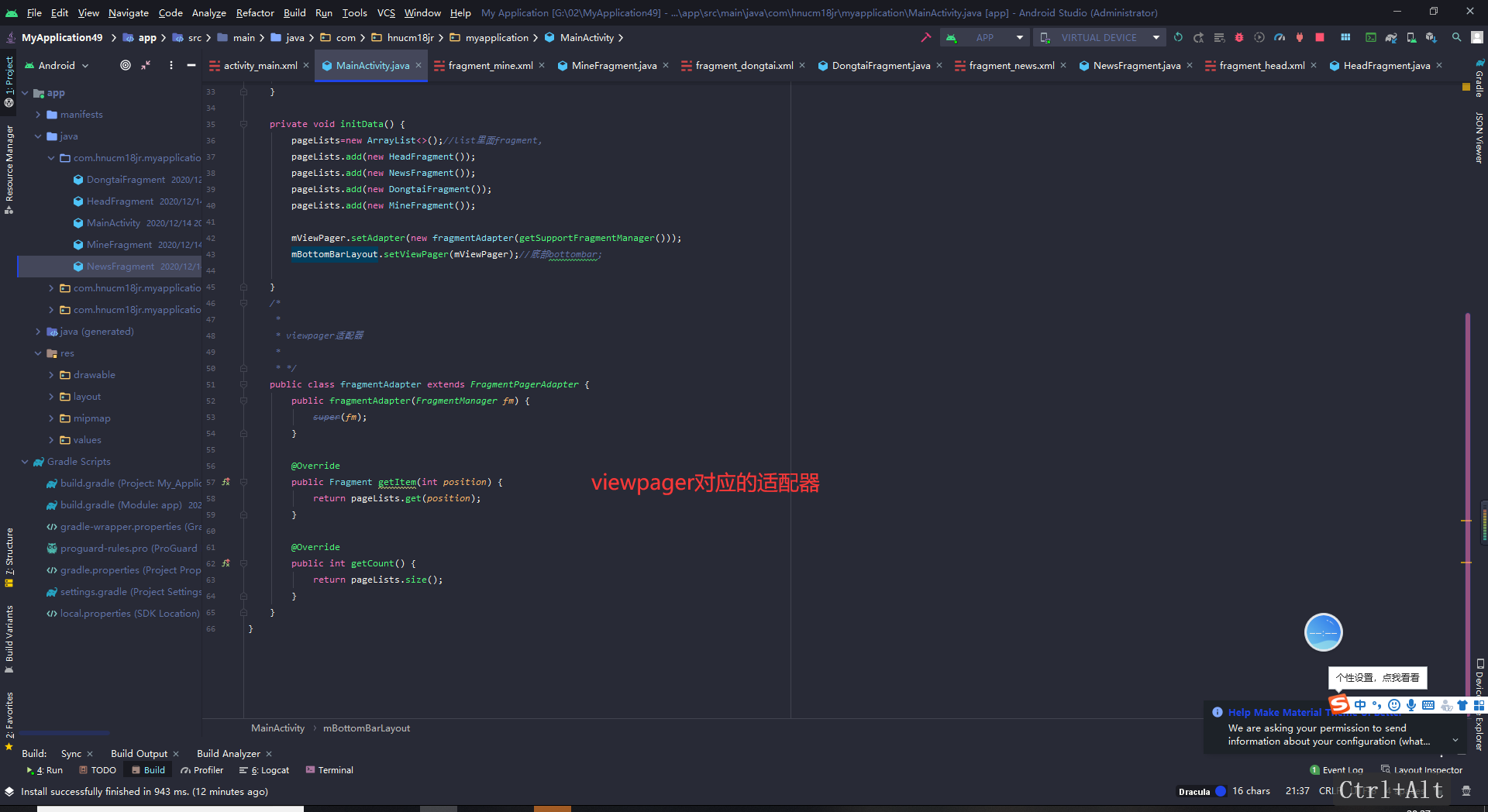
Task: Expand the layout folder
Action: pyautogui.click(x=51, y=397)
